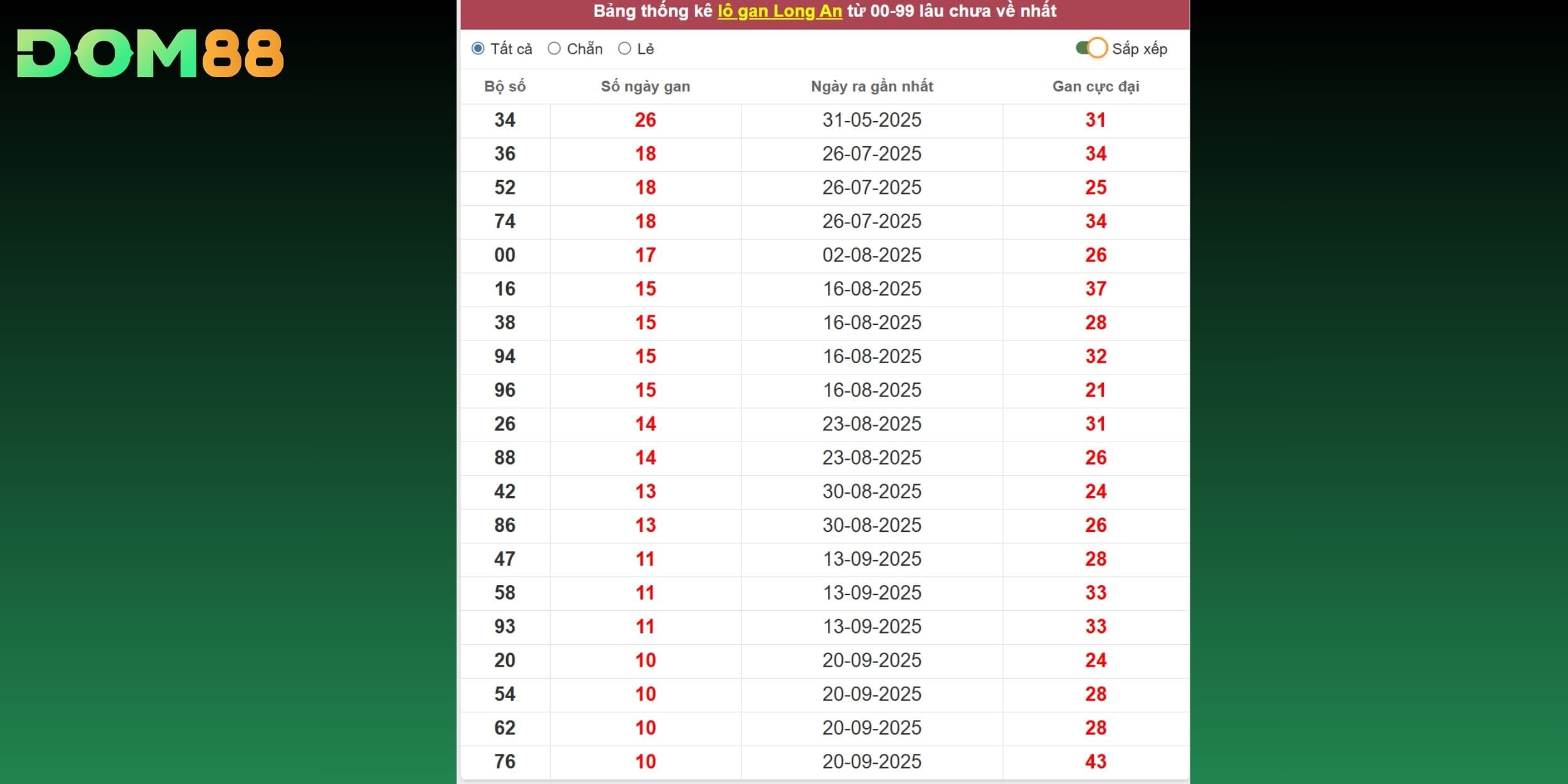Click the DOM88 logo

click(x=151, y=53)
